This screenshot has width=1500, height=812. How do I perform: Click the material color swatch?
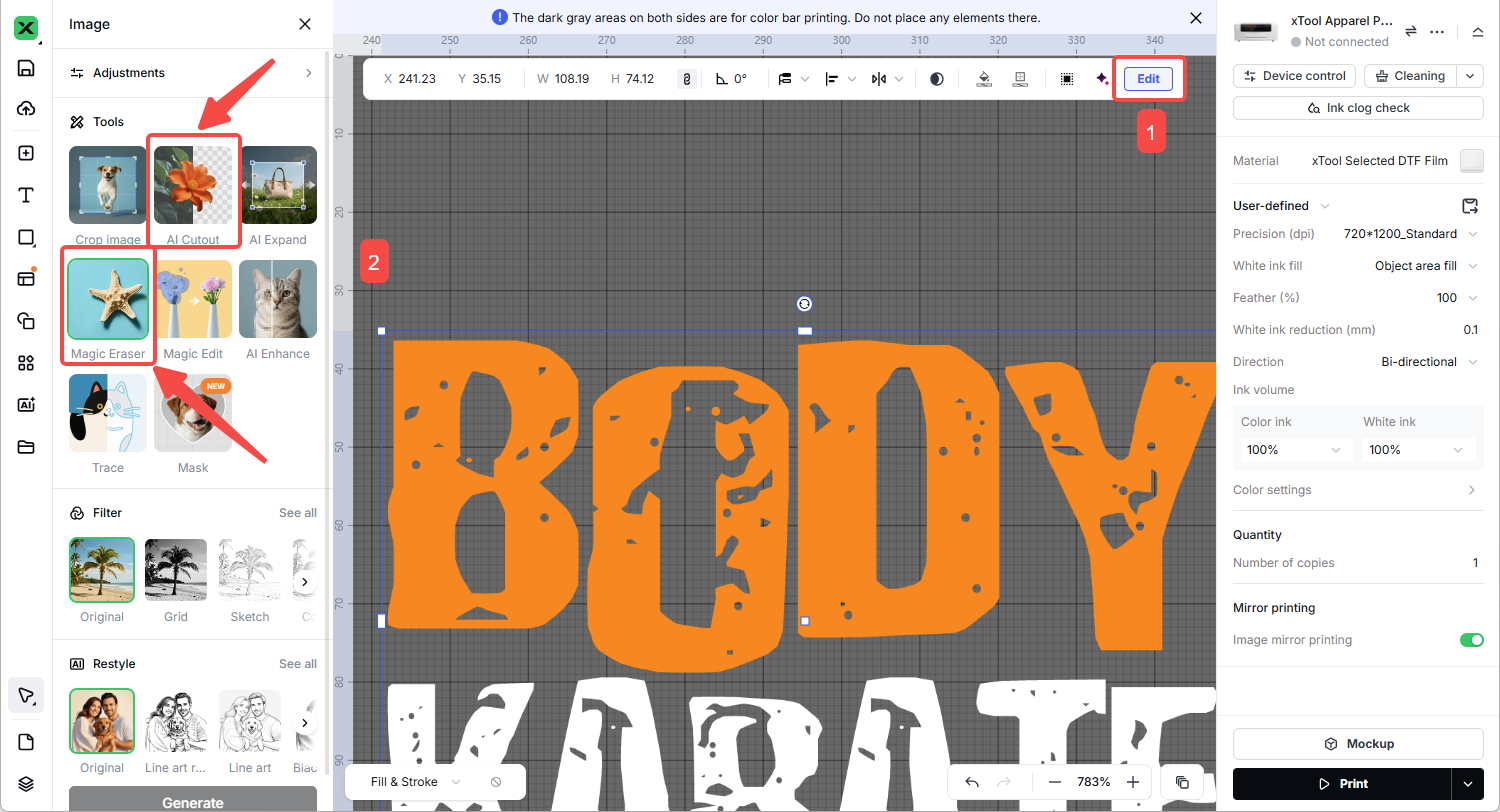click(1472, 161)
